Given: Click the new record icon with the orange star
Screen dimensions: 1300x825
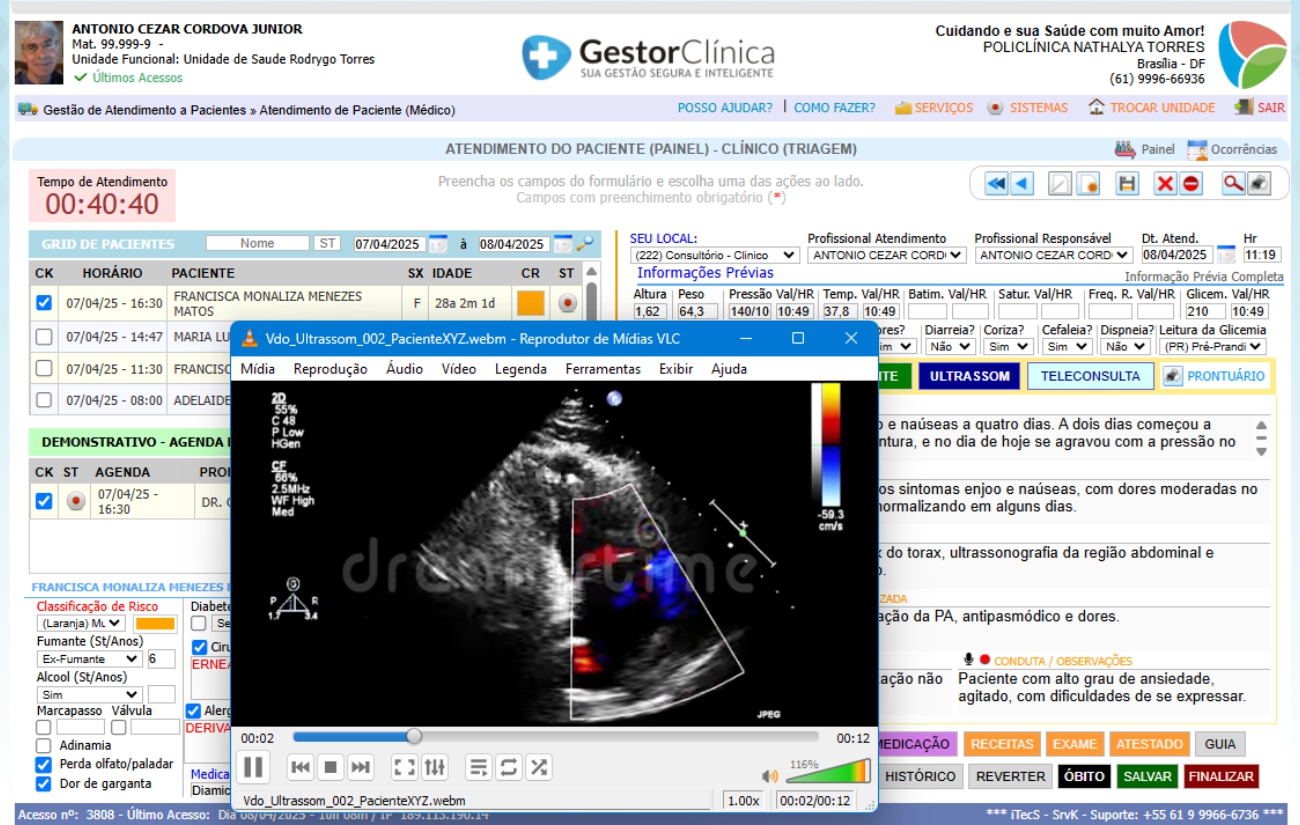Looking at the screenshot, I should [x=1090, y=184].
